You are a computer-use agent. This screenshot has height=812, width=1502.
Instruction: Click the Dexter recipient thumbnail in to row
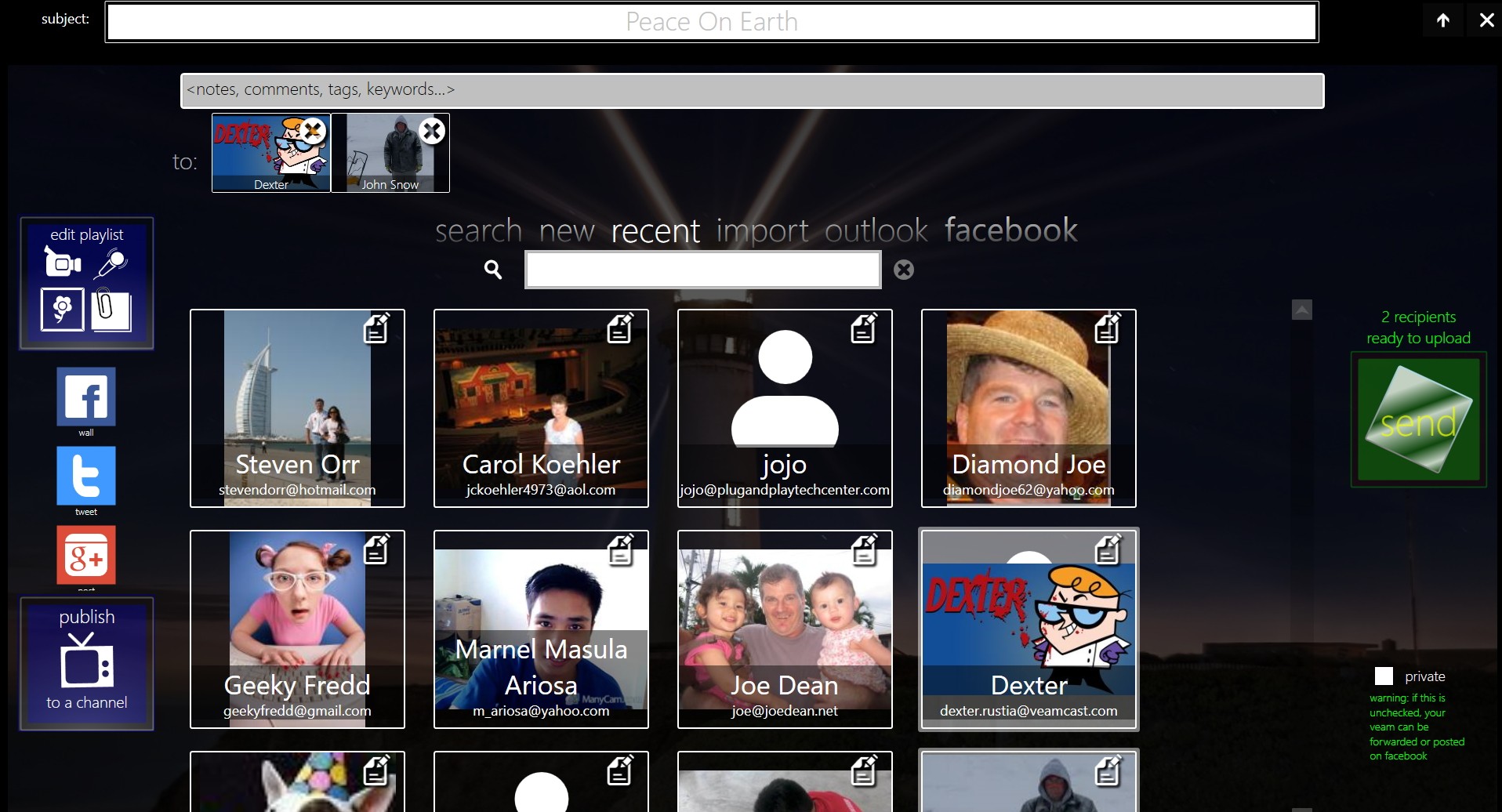click(270, 153)
